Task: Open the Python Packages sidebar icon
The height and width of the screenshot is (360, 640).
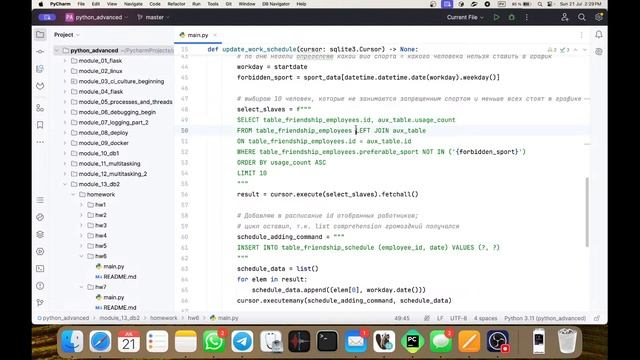Action: (40, 234)
